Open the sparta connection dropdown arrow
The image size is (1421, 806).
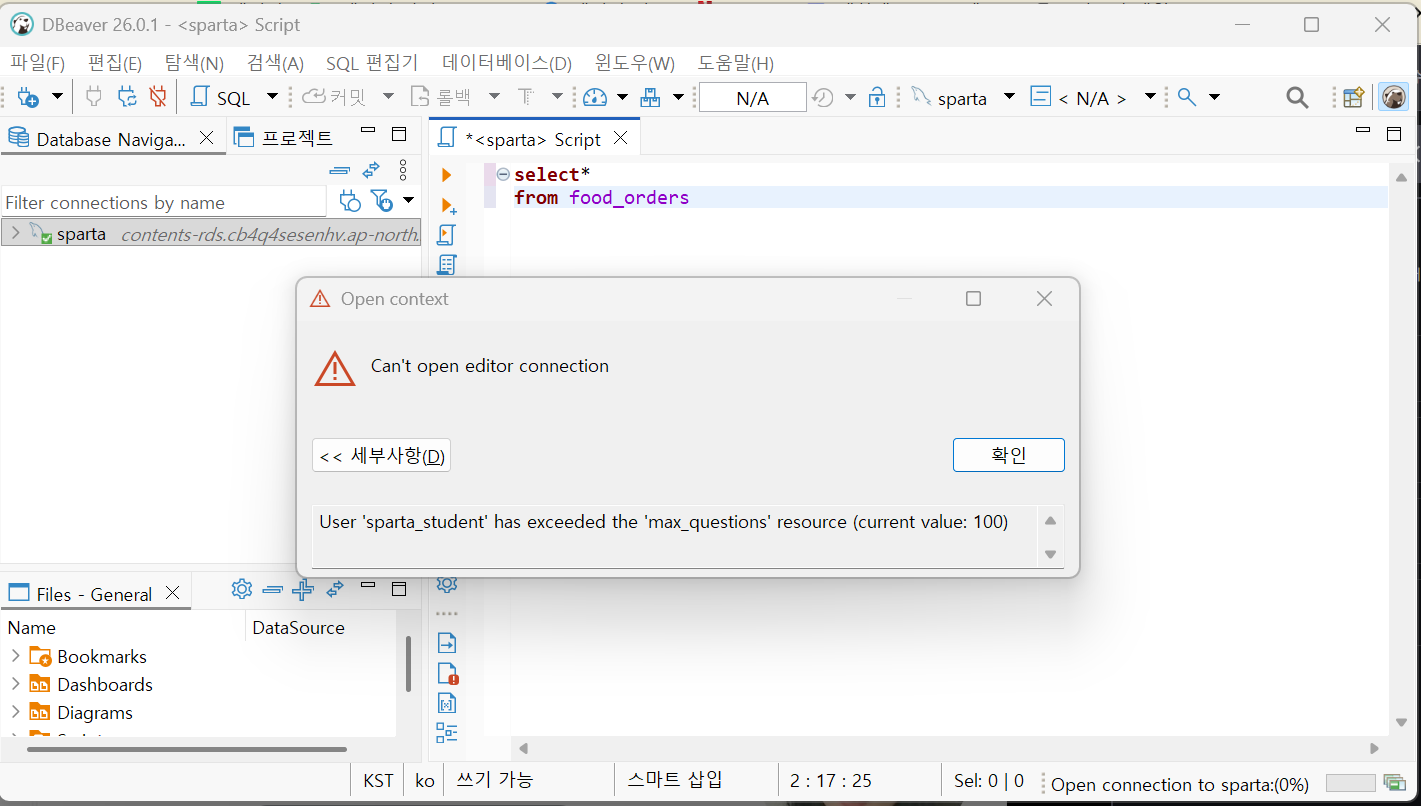1009,97
